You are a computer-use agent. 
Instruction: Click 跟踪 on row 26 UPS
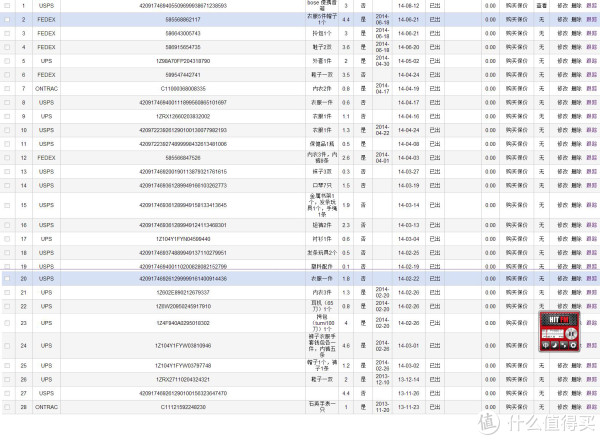[x=591, y=381]
